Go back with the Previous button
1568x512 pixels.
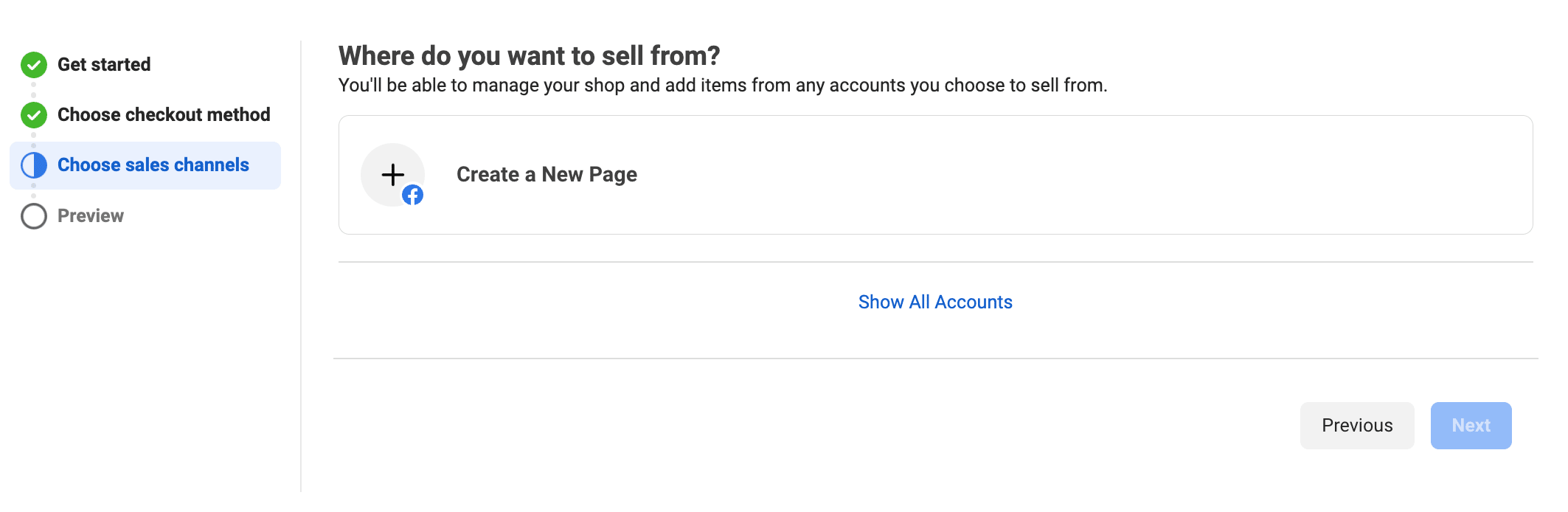tap(1357, 426)
